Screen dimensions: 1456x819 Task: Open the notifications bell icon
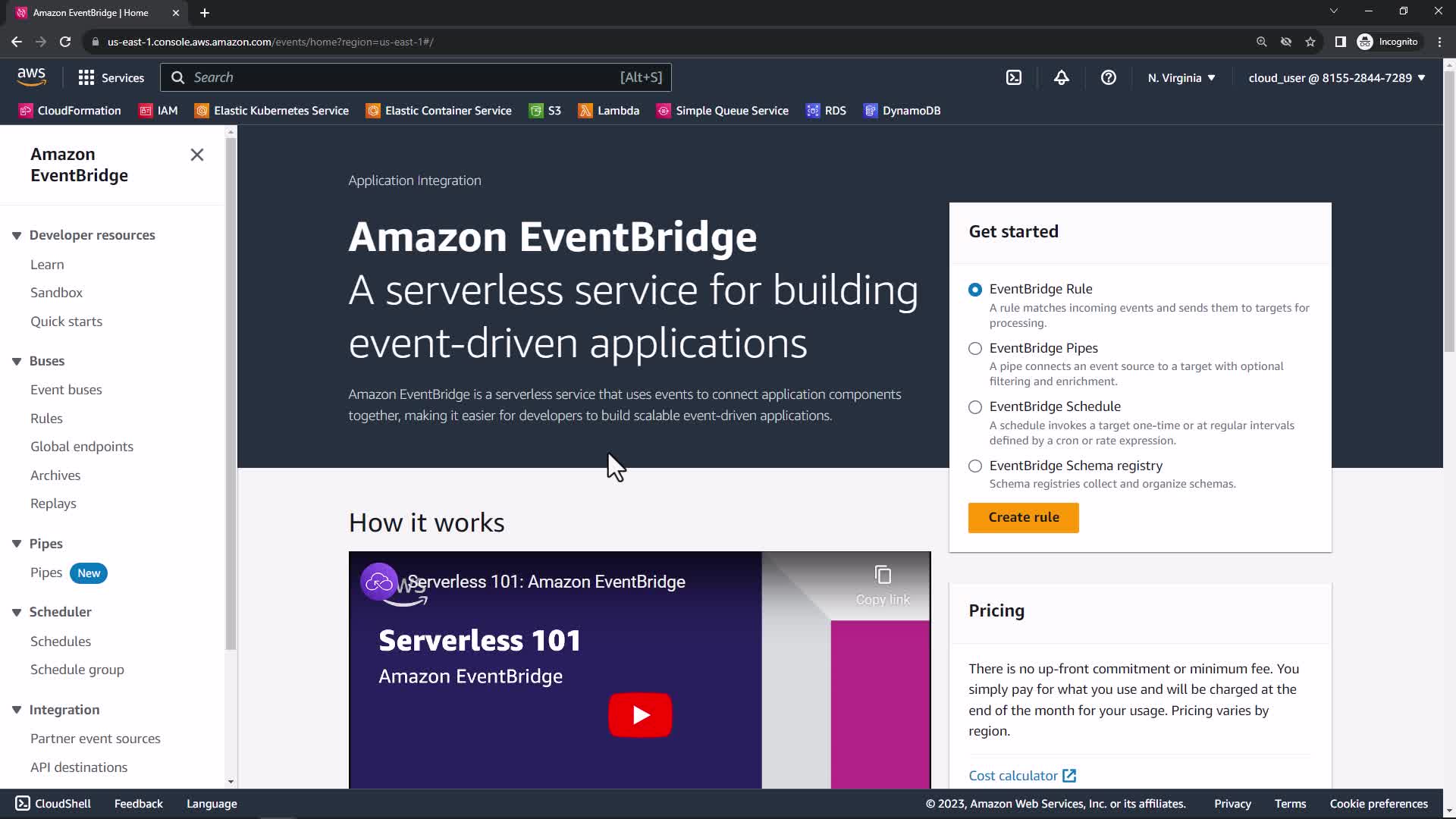pos(1061,77)
